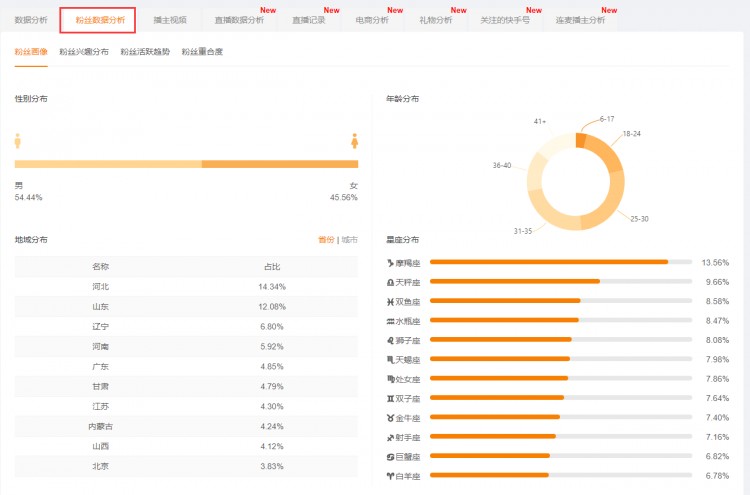This screenshot has height=495, width=750.
Task: Click the gender distribution bar
Action: click(x=186, y=164)
